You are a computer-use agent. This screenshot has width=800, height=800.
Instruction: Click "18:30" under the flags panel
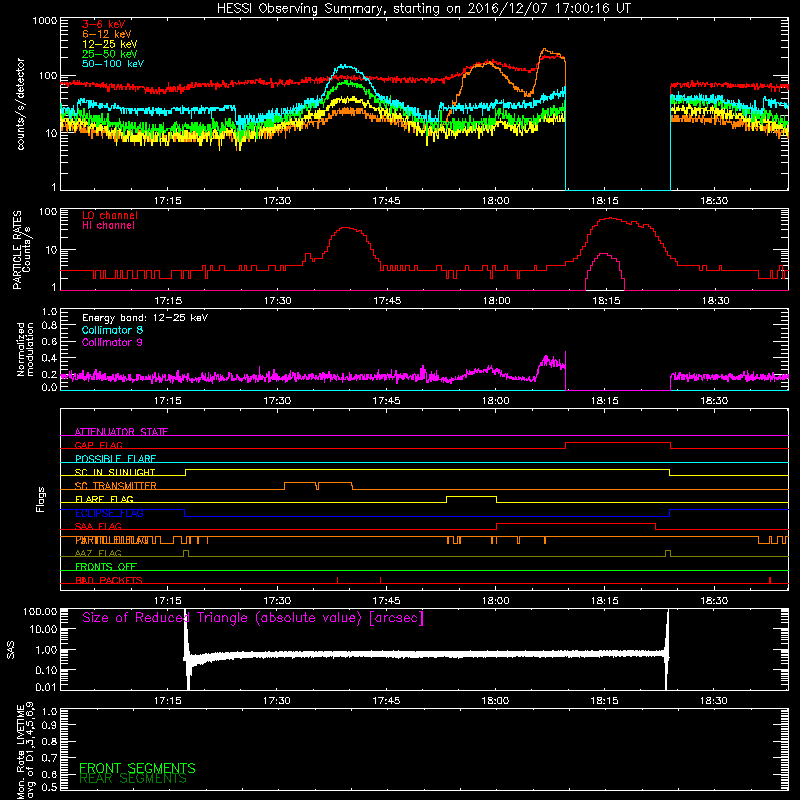pyautogui.click(x=714, y=601)
